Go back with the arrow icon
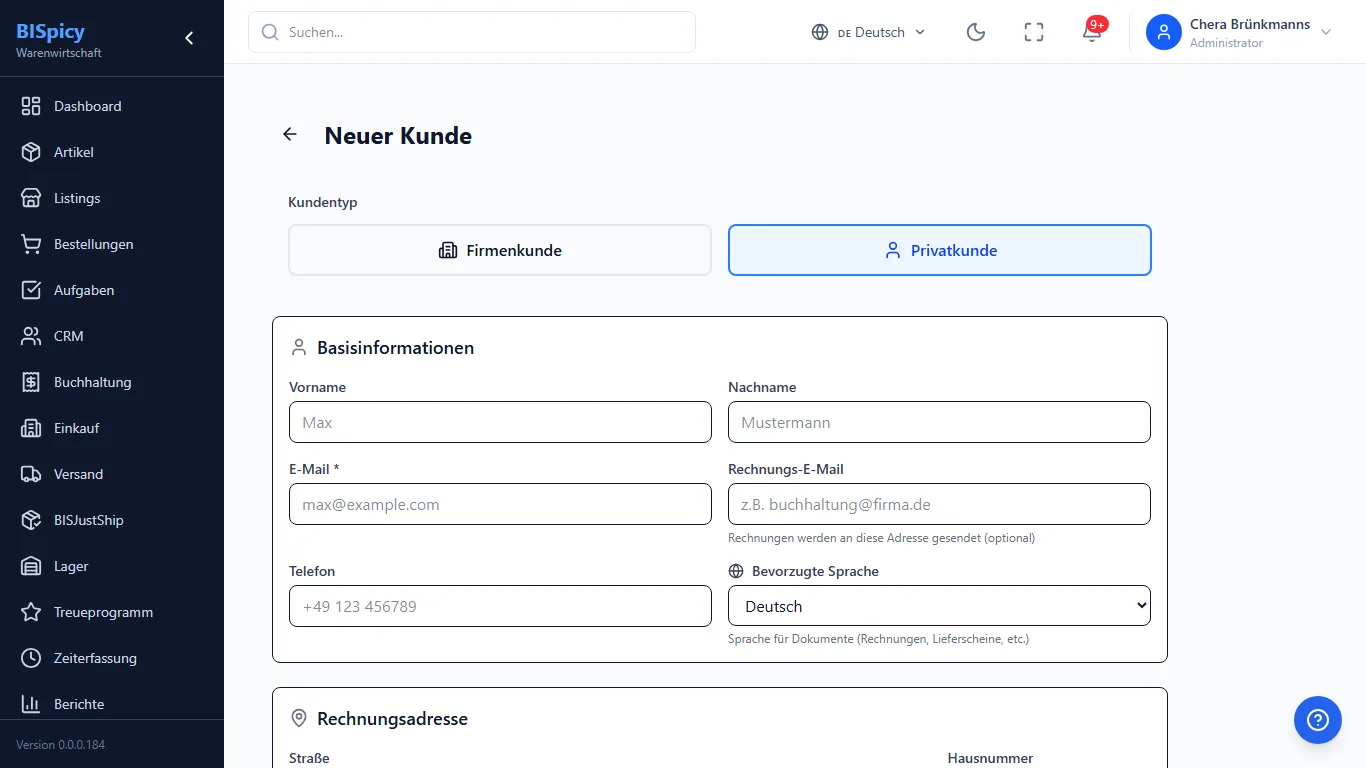The image size is (1366, 768). pos(290,134)
